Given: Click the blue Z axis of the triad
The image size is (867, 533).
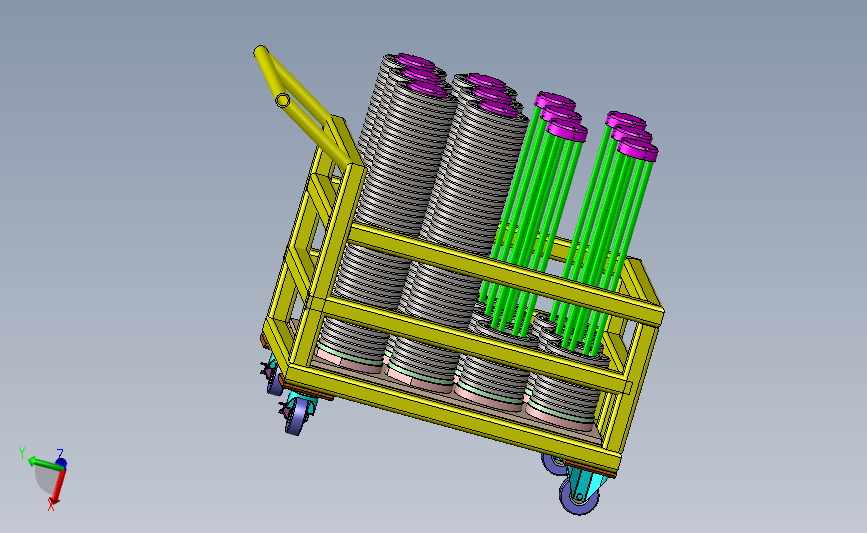Looking at the screenshot, I should (61, 462).
